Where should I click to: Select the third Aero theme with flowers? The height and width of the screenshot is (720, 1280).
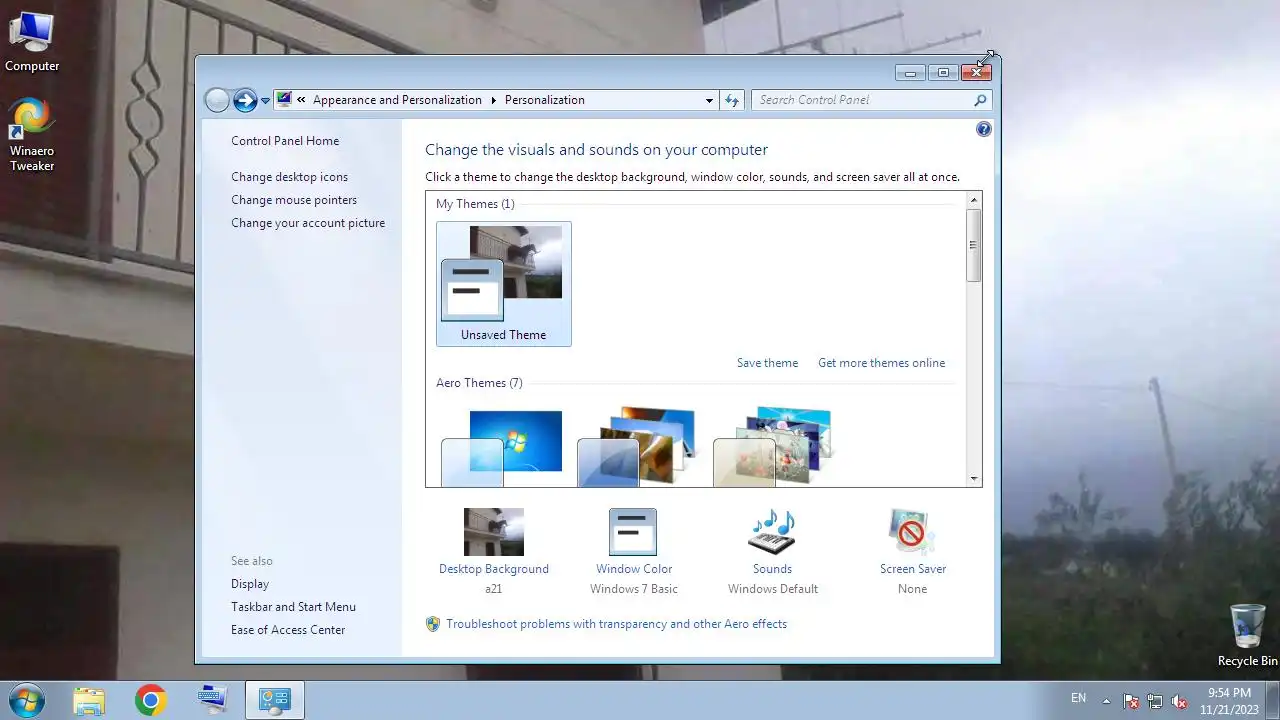click(773, 447)
